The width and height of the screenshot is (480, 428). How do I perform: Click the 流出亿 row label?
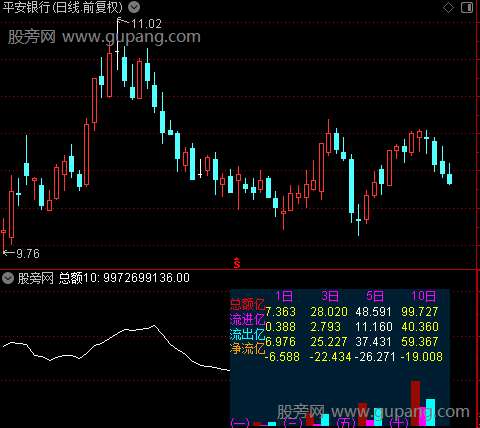[x=247, y=334]
